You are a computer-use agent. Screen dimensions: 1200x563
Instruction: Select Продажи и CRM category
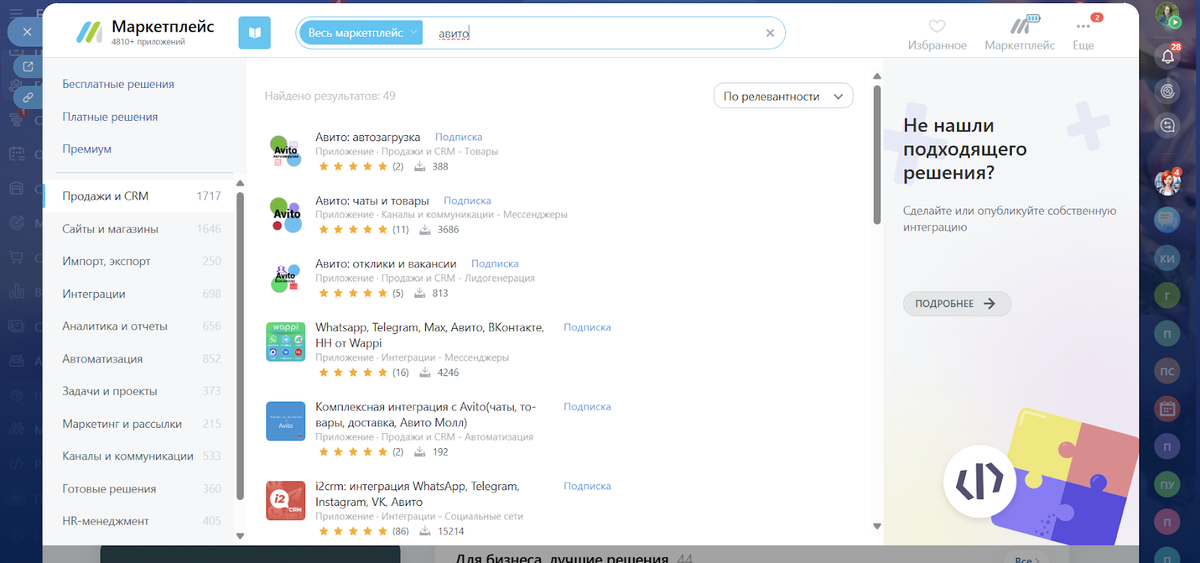pyautogui.click(x=139, y=196)
